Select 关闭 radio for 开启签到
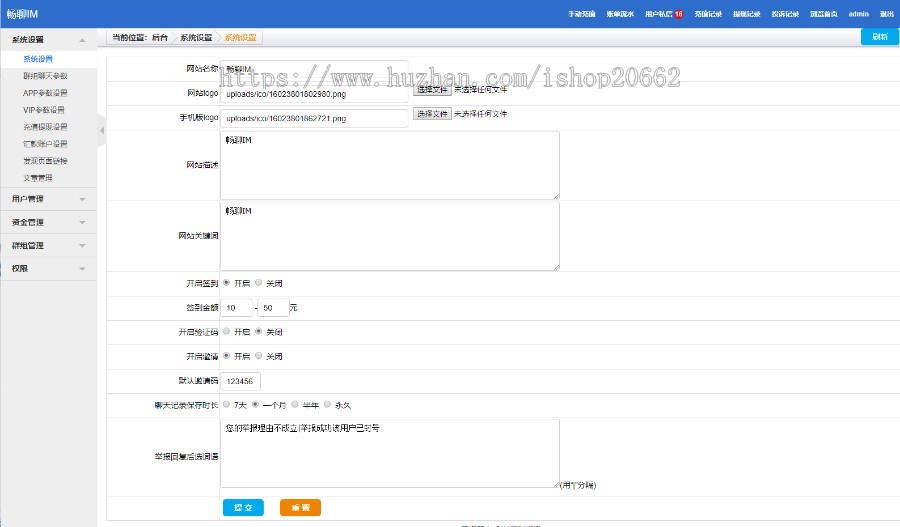The height and width of the screenshot is (527, 900). tap(259, 283)
